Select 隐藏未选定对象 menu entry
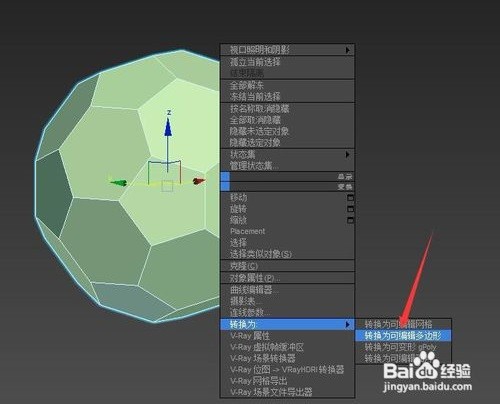This screenshot has width=500, height=404. 287,131
